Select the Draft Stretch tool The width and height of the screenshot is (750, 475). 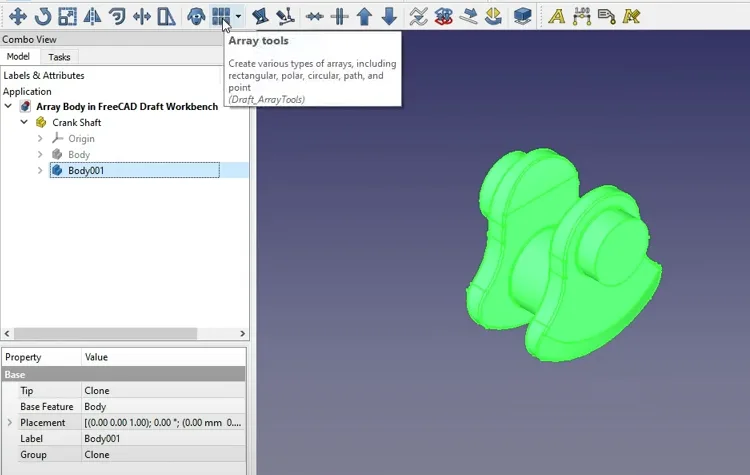166,16
